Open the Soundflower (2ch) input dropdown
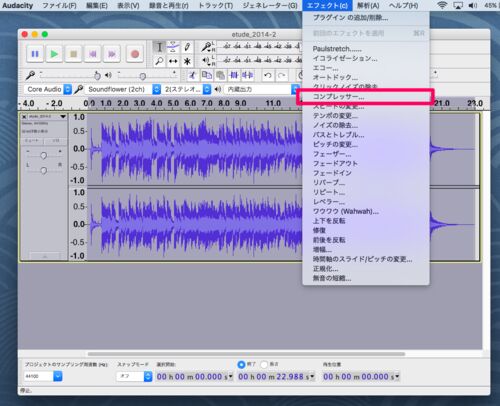Image resolution: width=500 pixels, height=406 pixels. (x=123, y=89)
